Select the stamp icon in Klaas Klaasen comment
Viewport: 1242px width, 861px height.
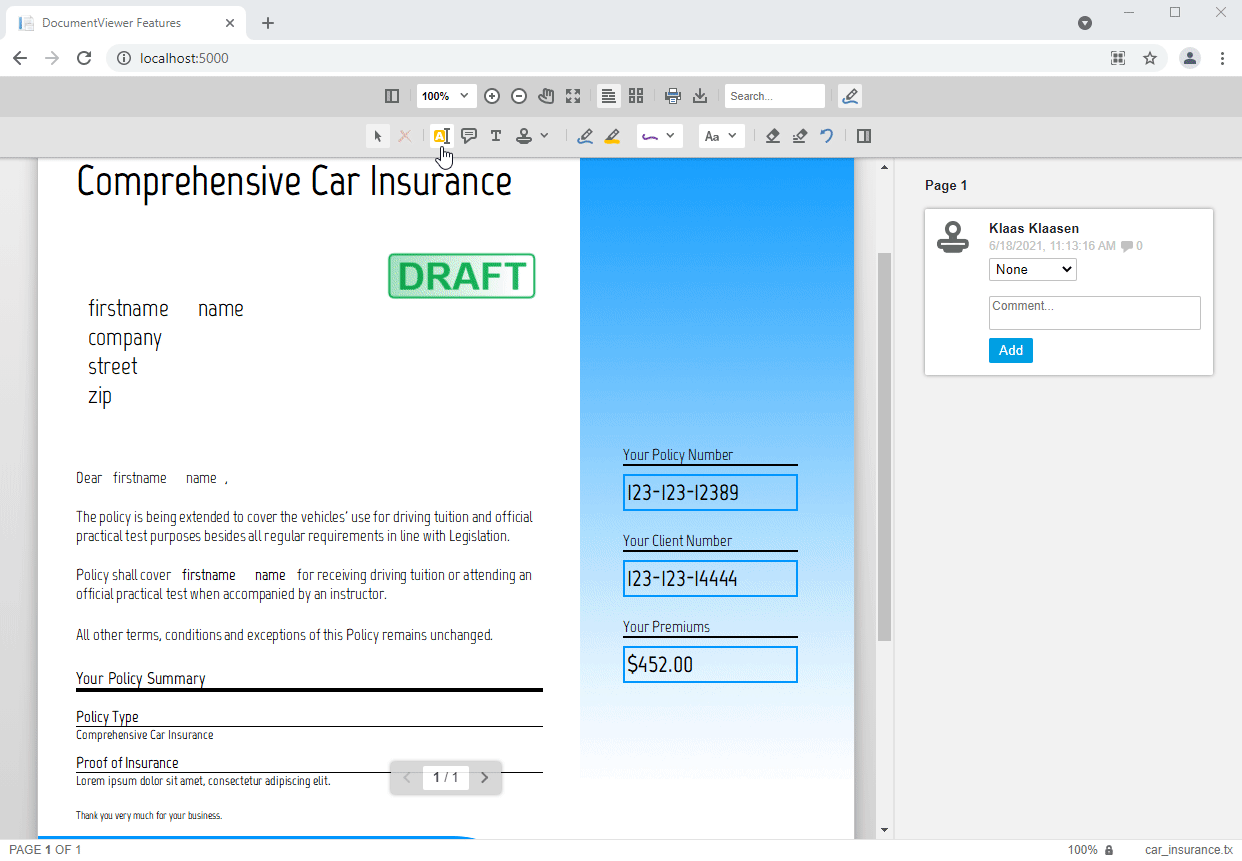953,237
